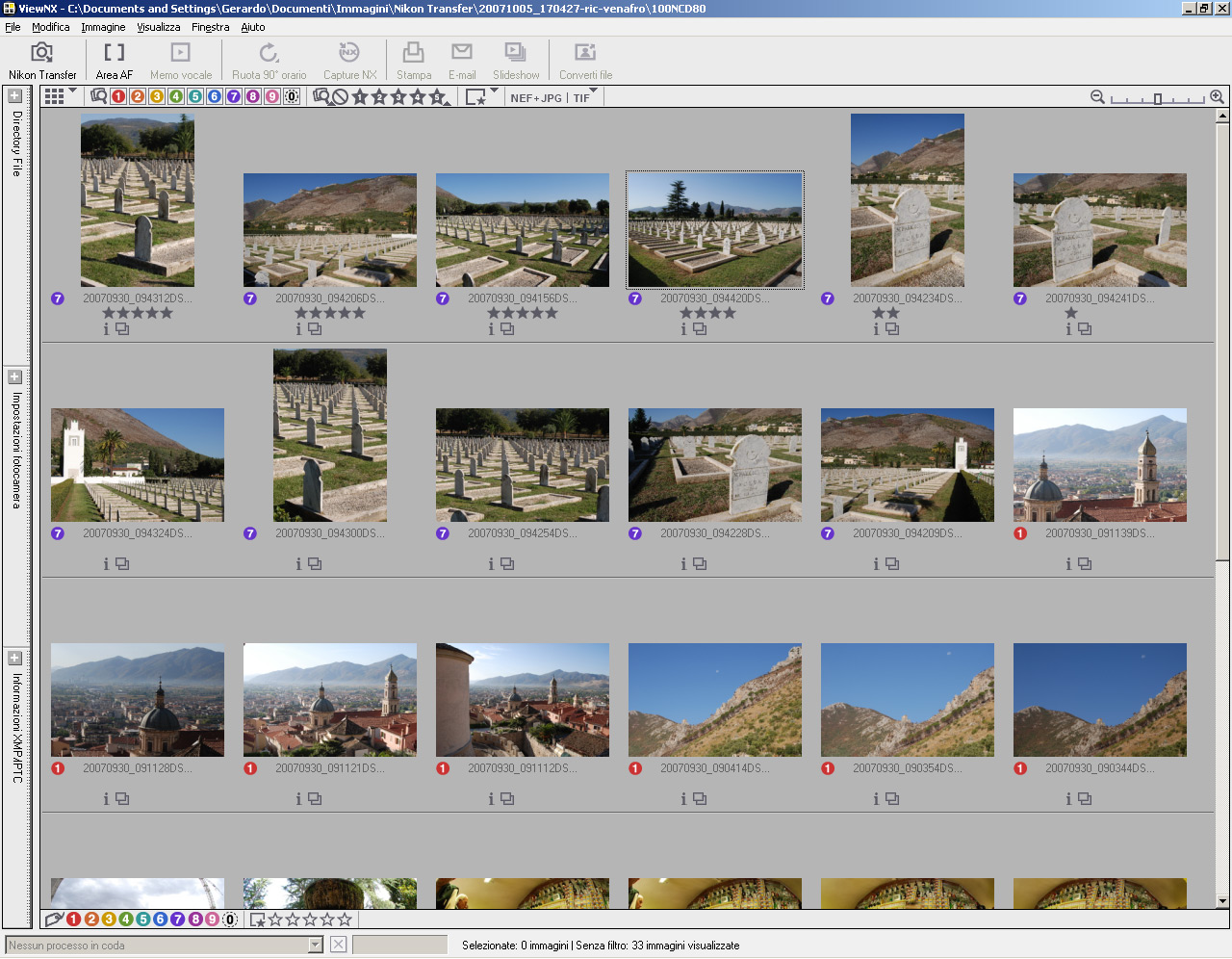Toggle the 3-star rating filter in top bar
Image resolution: width=1232 pixels, height=959 pixels.
(x=398, y=97)
